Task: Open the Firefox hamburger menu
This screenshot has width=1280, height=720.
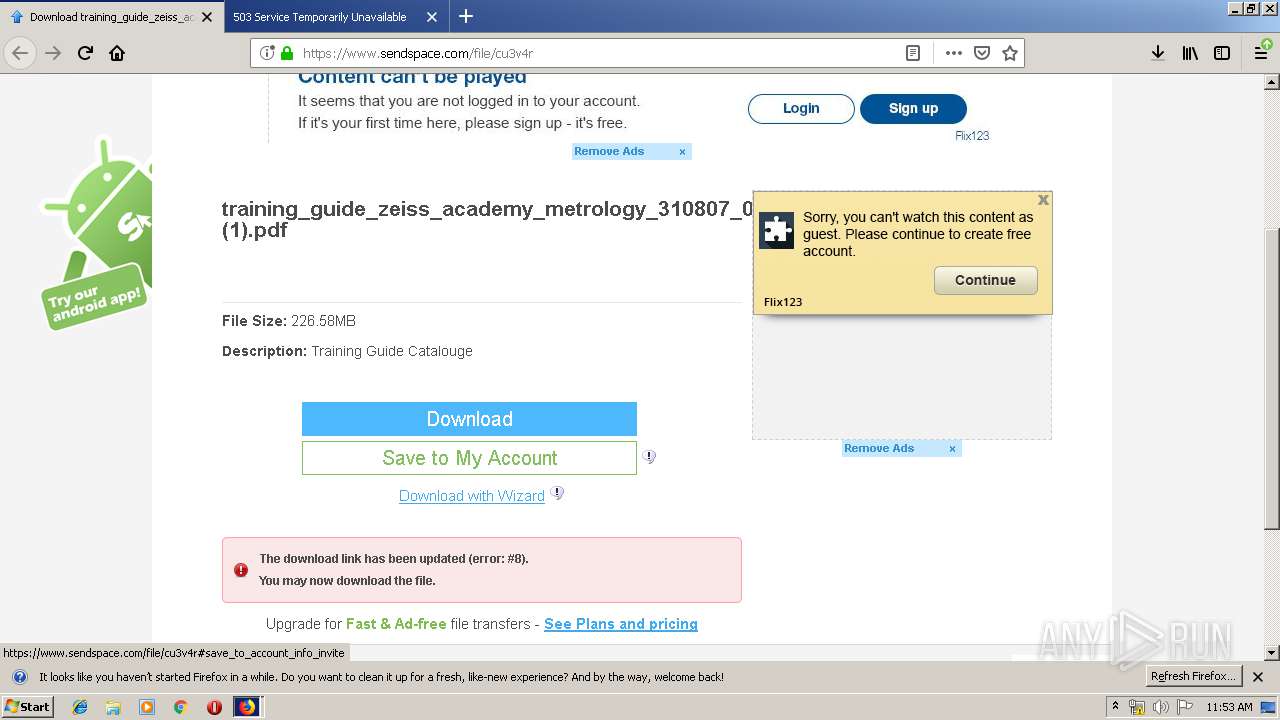Action: click(1262, 53)
